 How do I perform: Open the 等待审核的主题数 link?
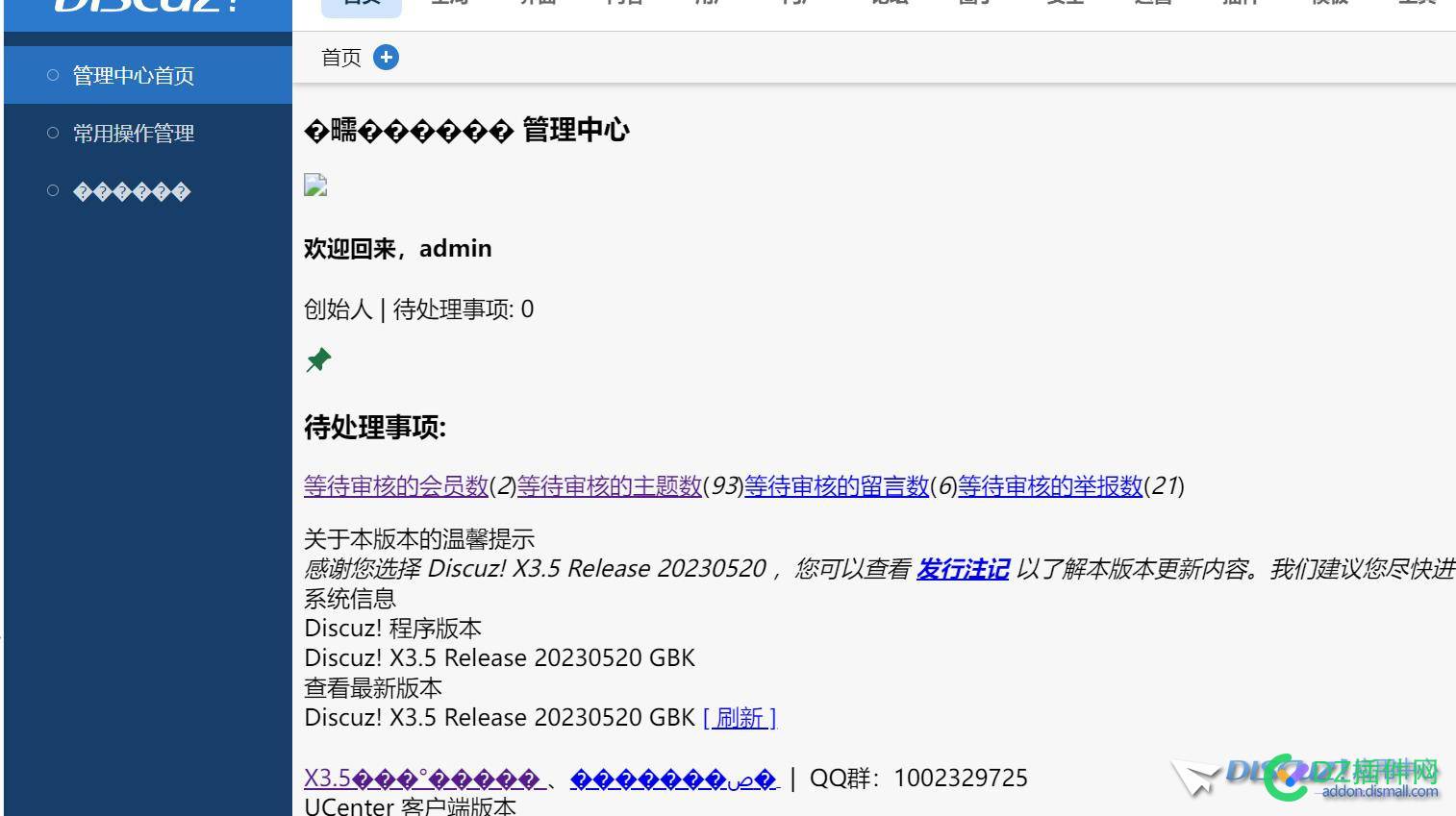tap(610, 486)
